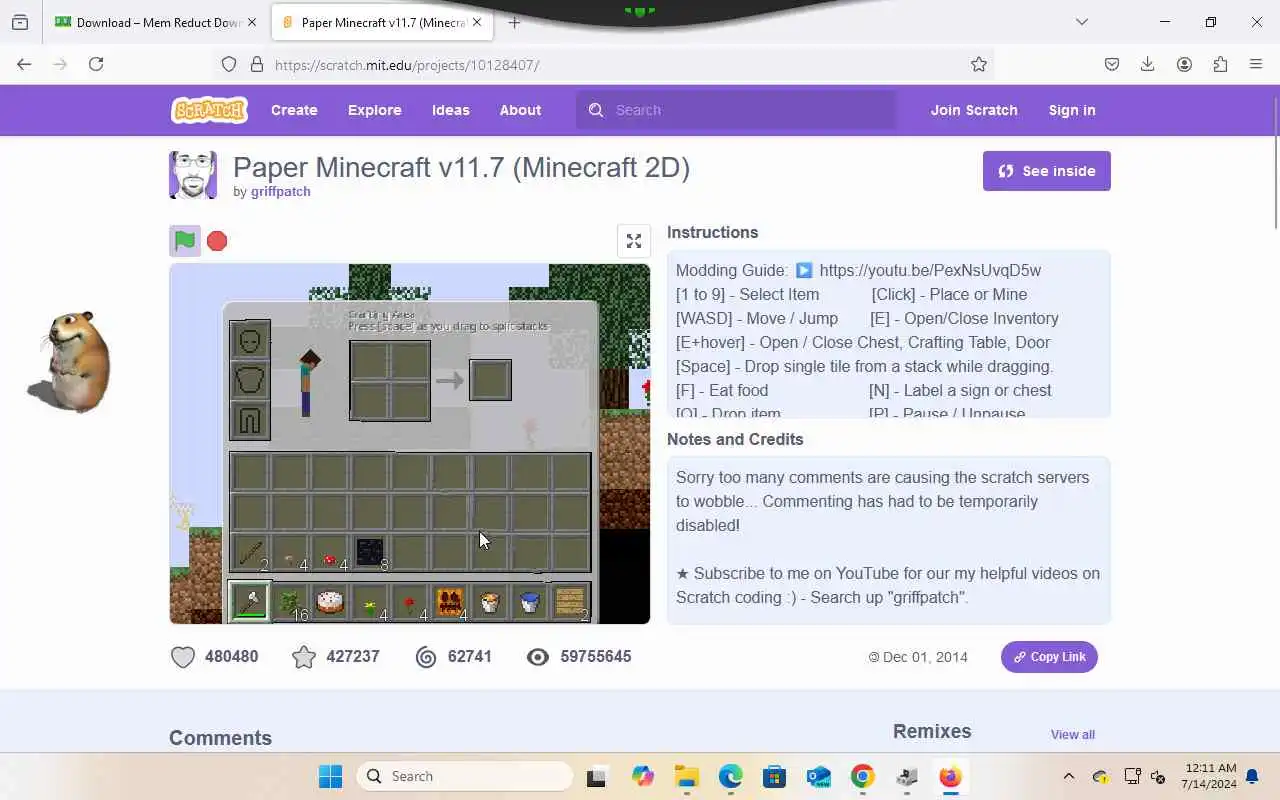Open the About menu item
Viewport: 1280px width, 800px height.
(x=520, y=110)
